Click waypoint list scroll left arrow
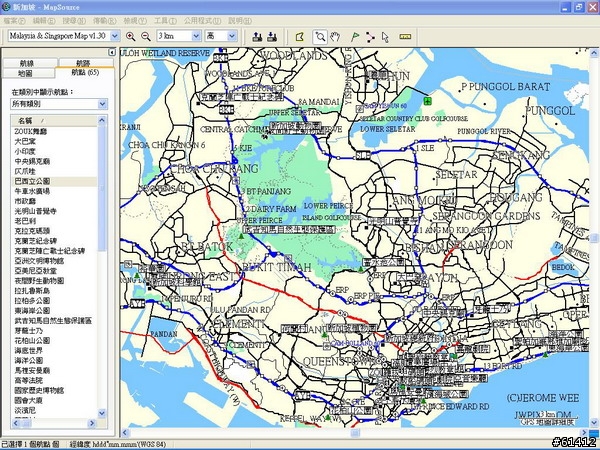This screenshot has height=450, width=600. pyautogui.click(x=16, y=423)
